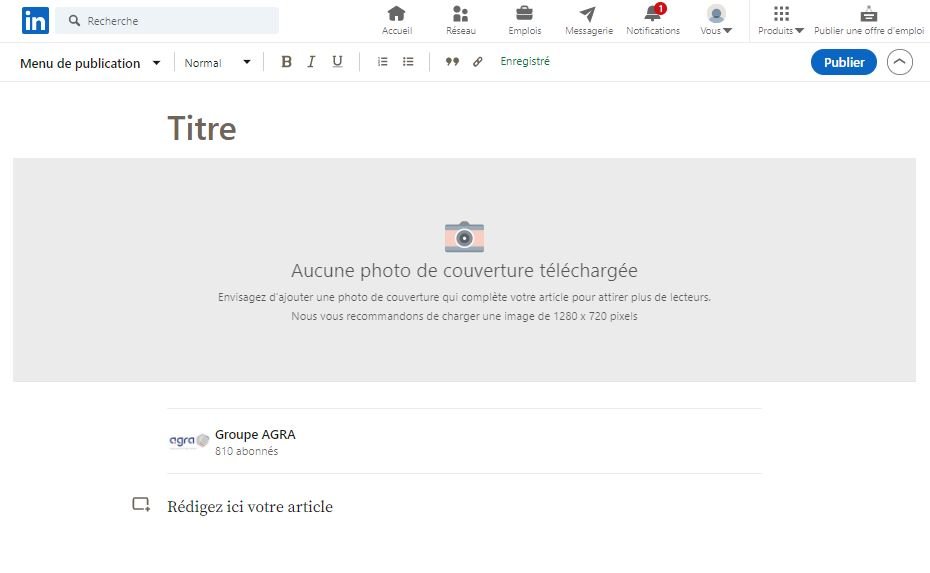The image size is (930, 573).
Task: Toggle underline formatting
Action: click(337, 62)
